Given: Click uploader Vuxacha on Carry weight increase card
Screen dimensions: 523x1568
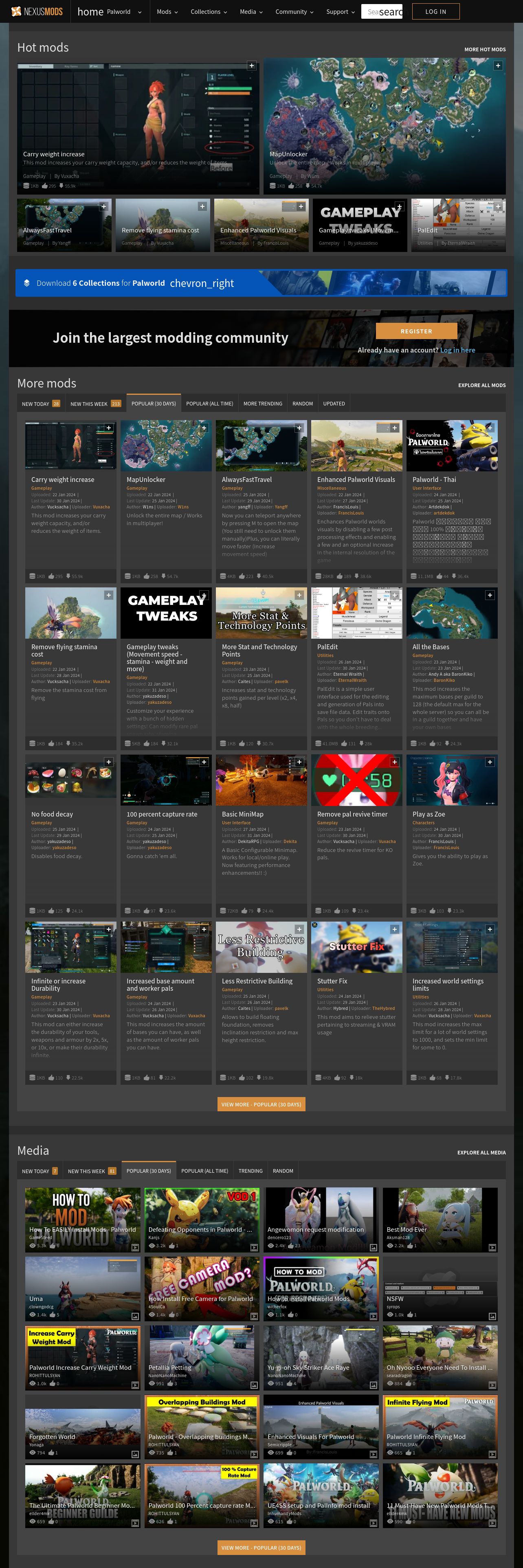Looking at the screenshot, I should point(101,506).
